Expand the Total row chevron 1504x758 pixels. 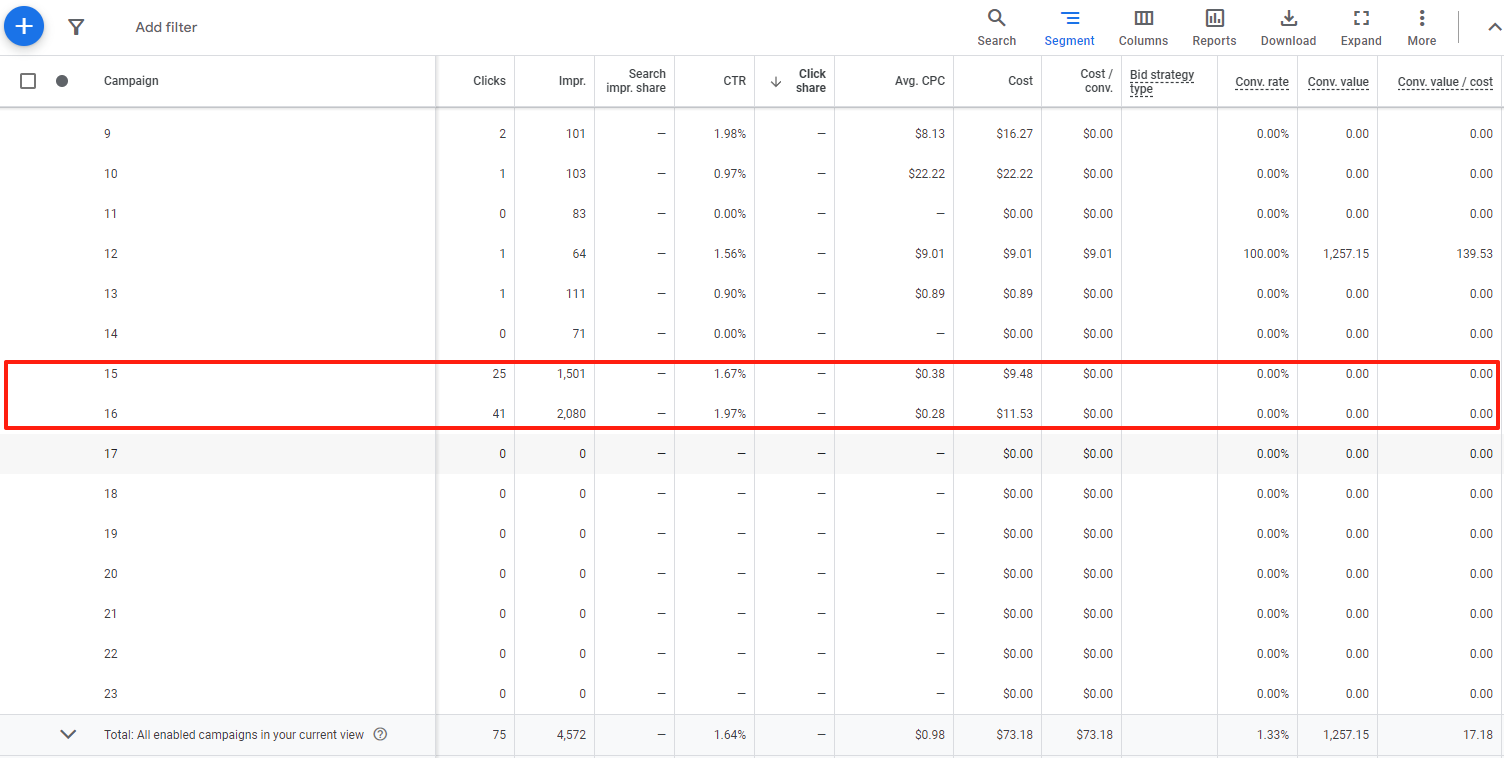click(68, 734)
